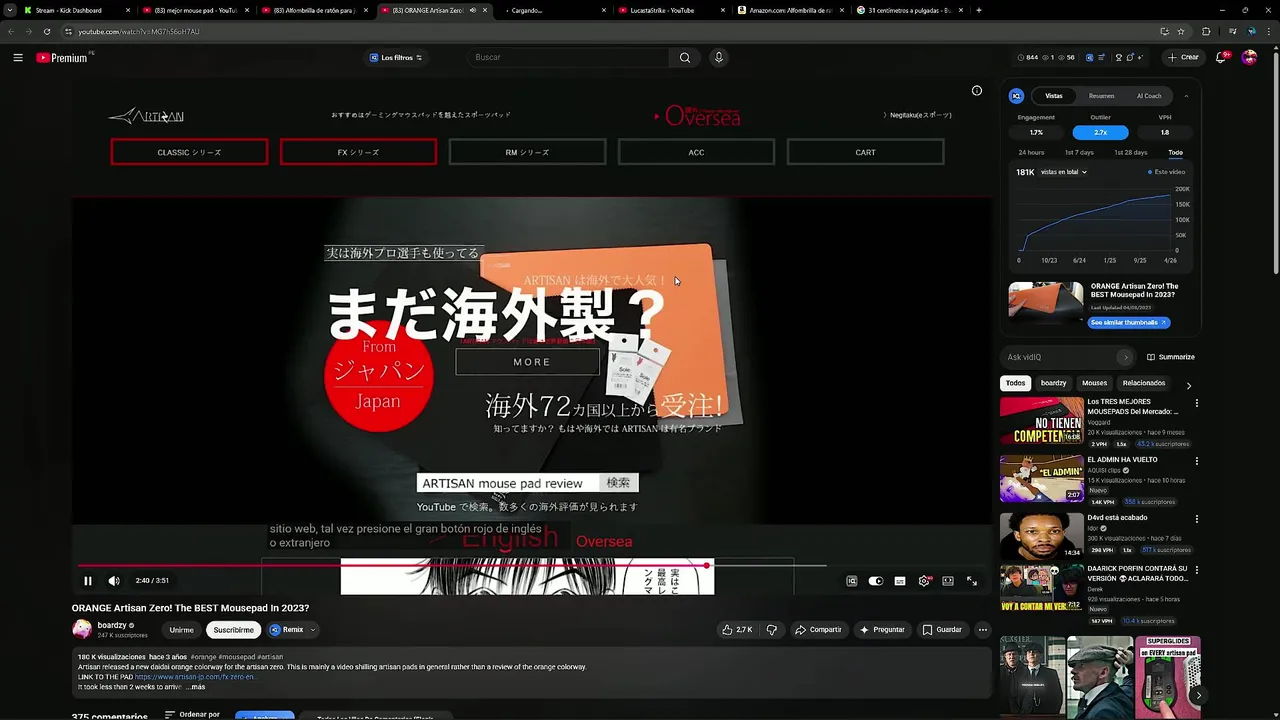The width and height of the screenshot is (1280, 720).
Task: Switch to theater mode in player
Action: point(948,581)
